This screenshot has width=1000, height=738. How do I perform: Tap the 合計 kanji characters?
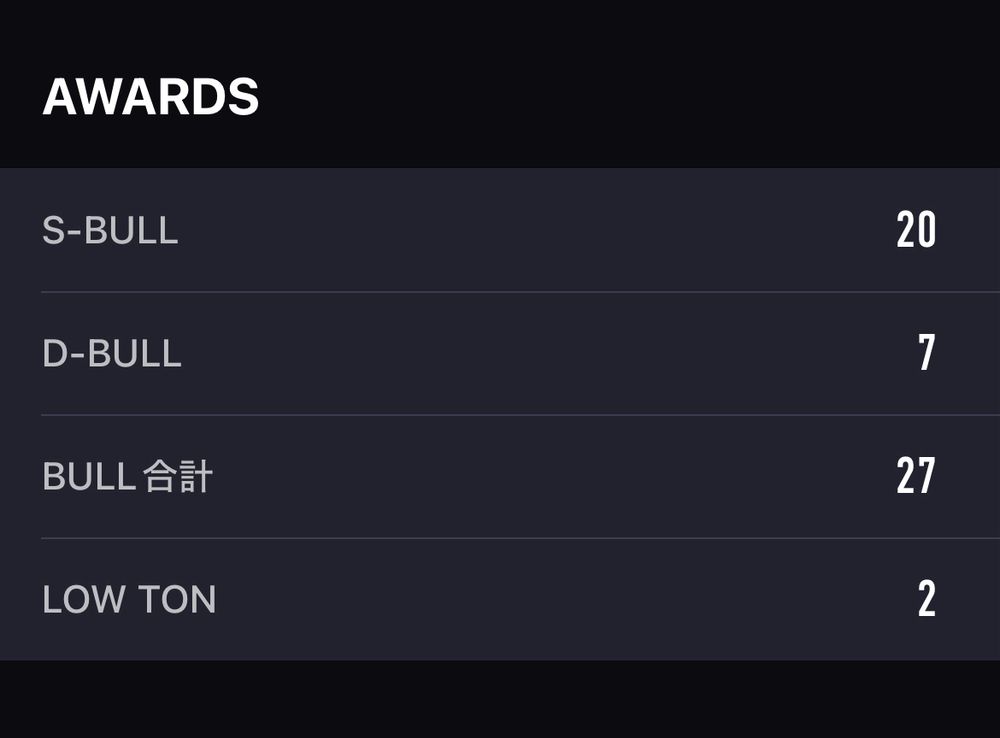coord(177,476)
